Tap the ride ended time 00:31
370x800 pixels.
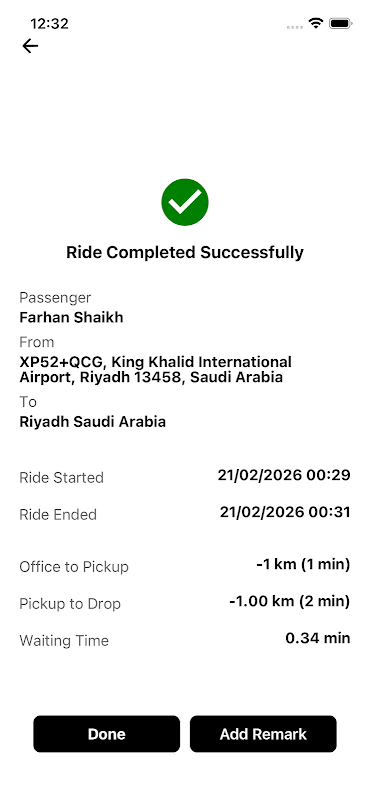(x=285, y=512)
